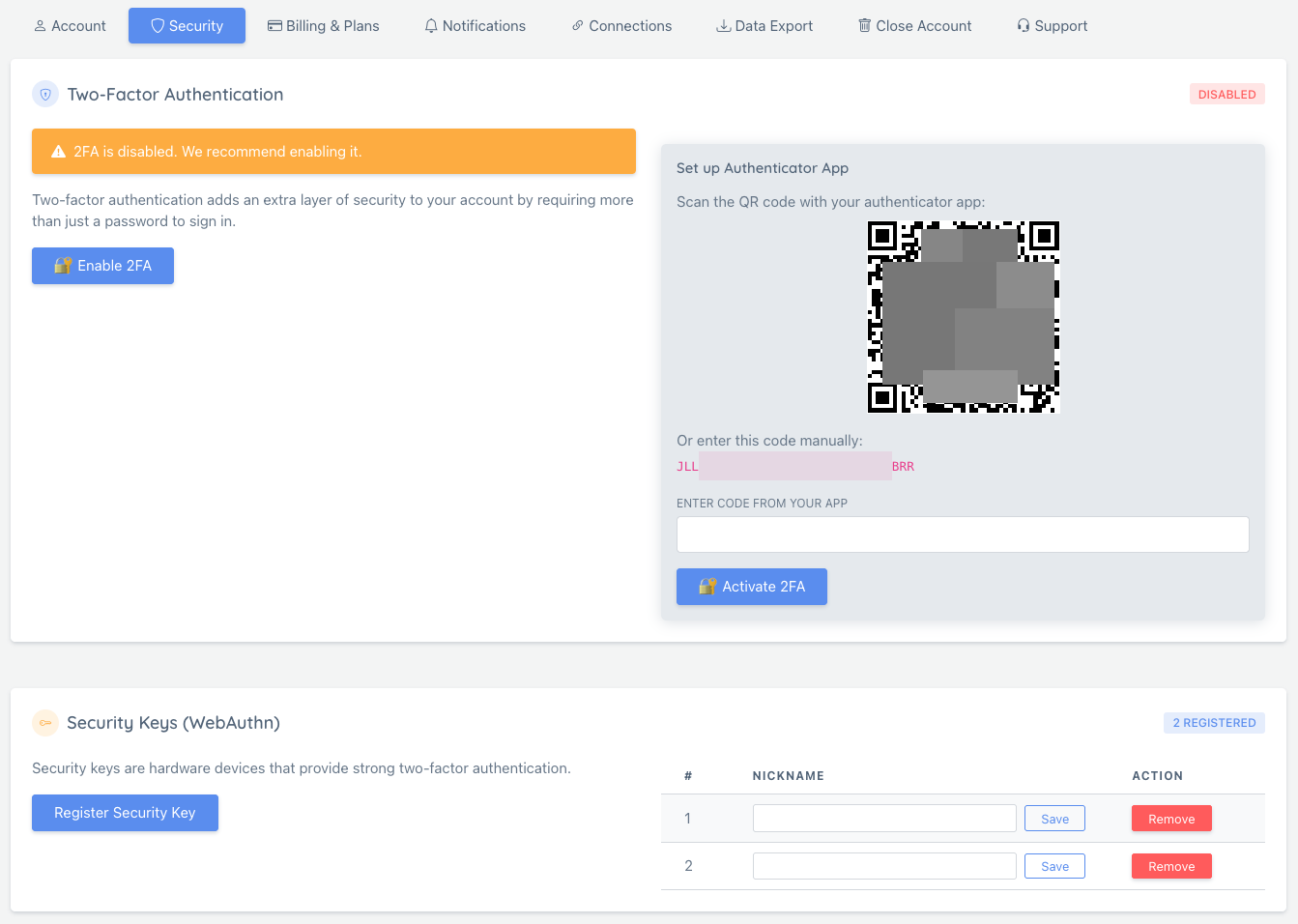Save the nickname for security key 1
The width and height of the screenshot is (1298, 924).
pos(1054,818)
